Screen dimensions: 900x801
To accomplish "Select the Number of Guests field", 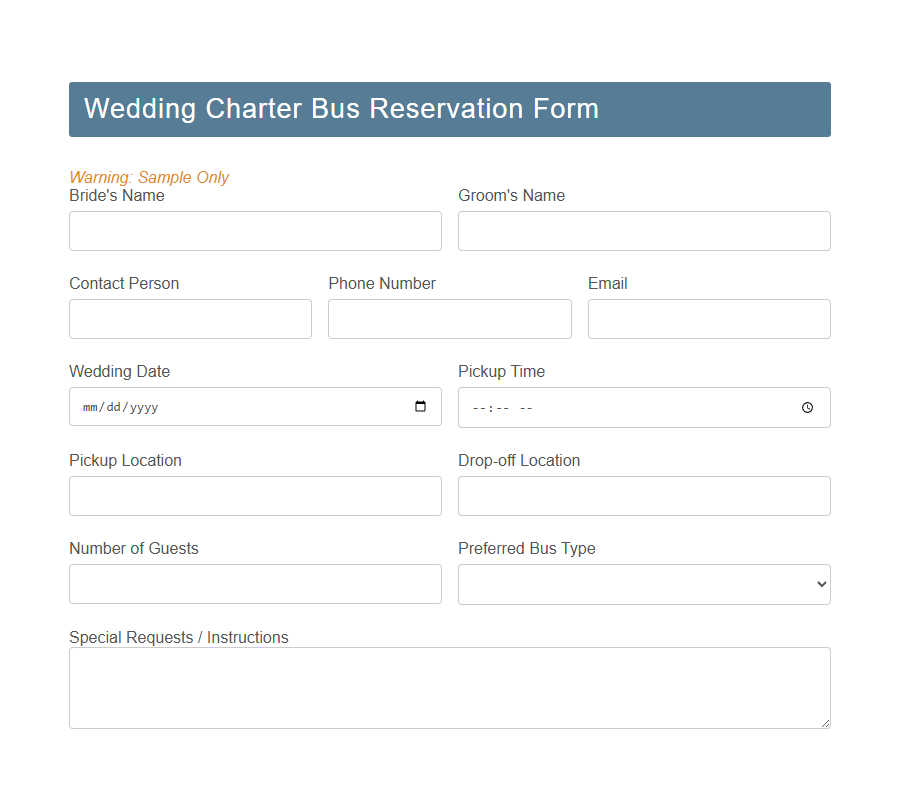I will pos(255,584).
